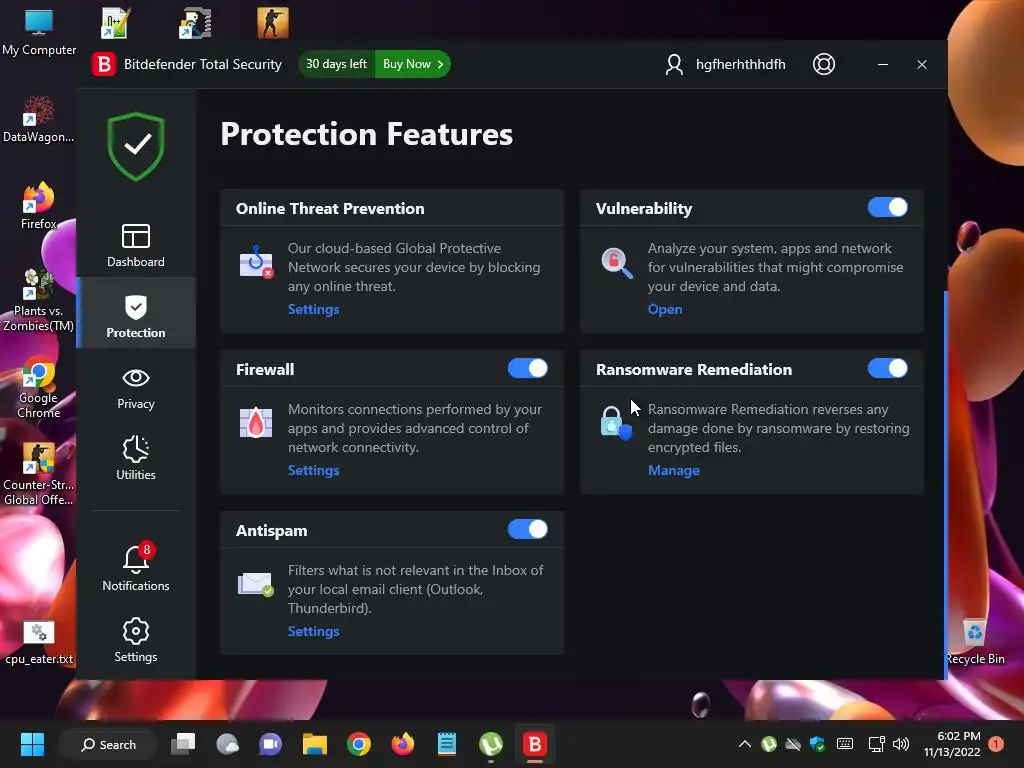This screenshot has height=768, width=1024.
Task: Toggle the Vulnerability switch
Action: pos(887,208)
